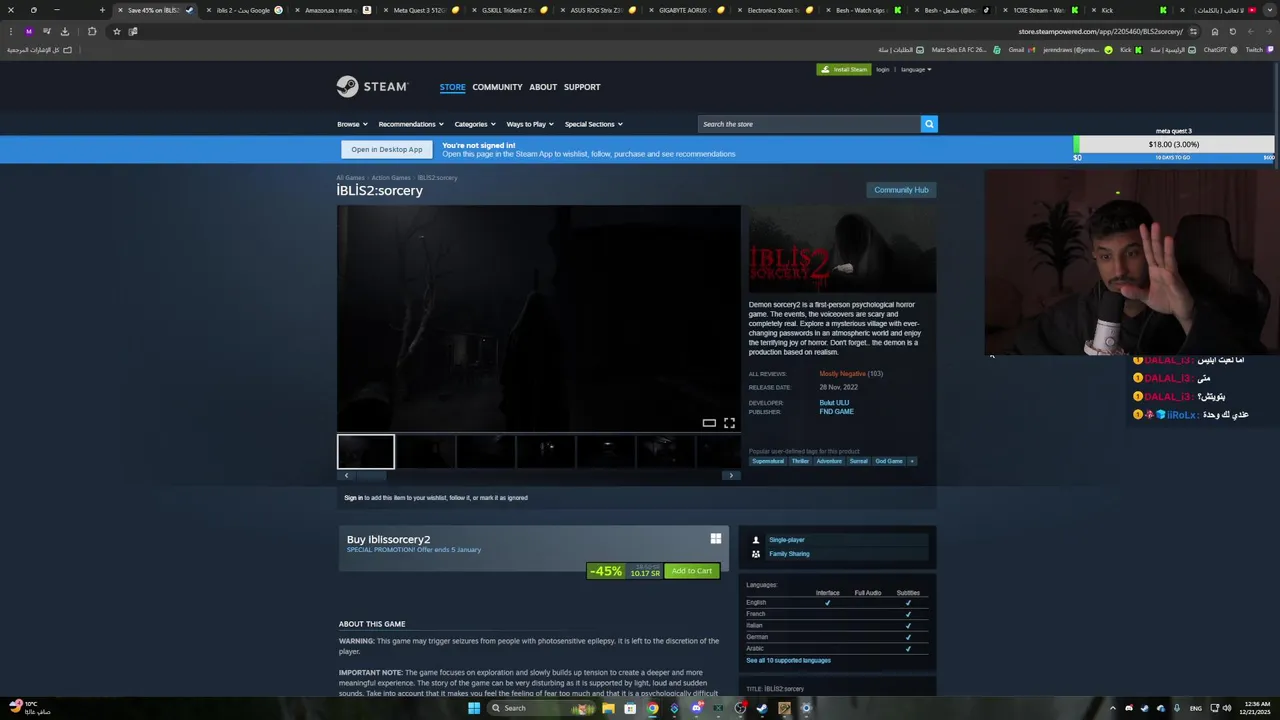The image size is (1280, 720).
Task: Click site info icon beside the URL
Action: click(1193, 31)
